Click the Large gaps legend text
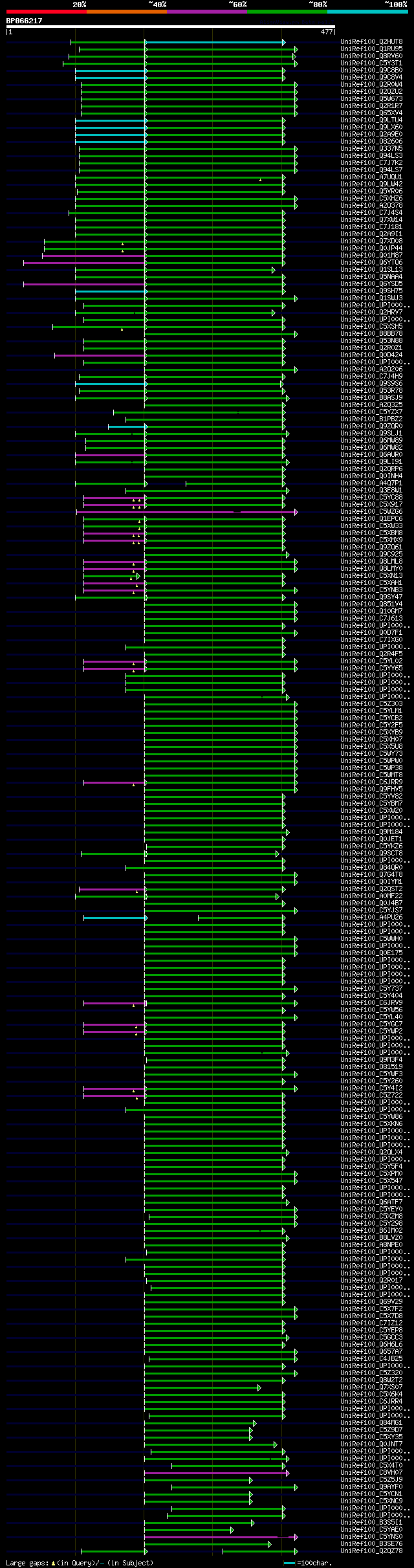414x1568 pixels. (x=80, y=1563)
